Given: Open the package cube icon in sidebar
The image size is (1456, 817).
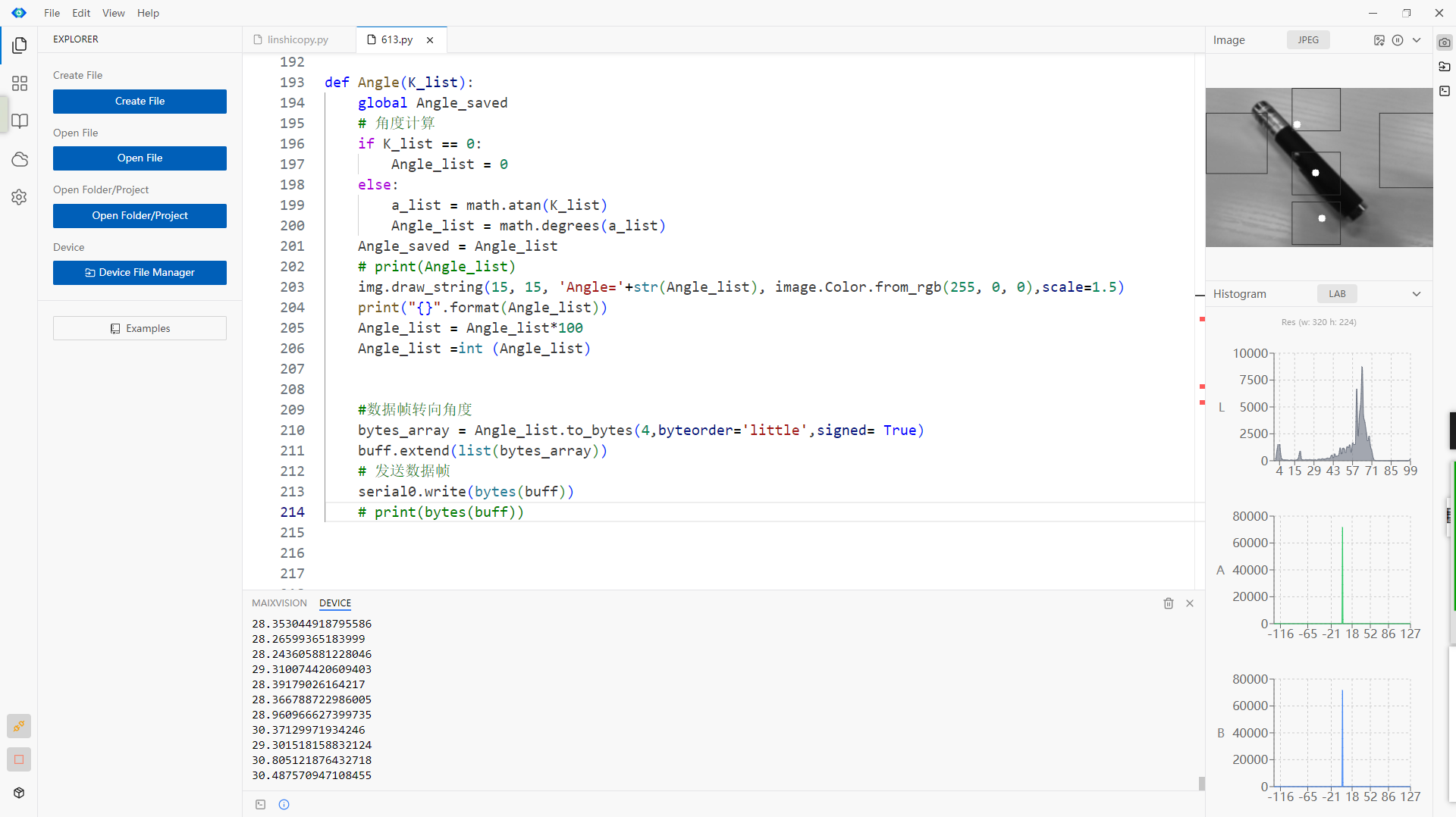Looking at the screenshot, I should (19, 793).
